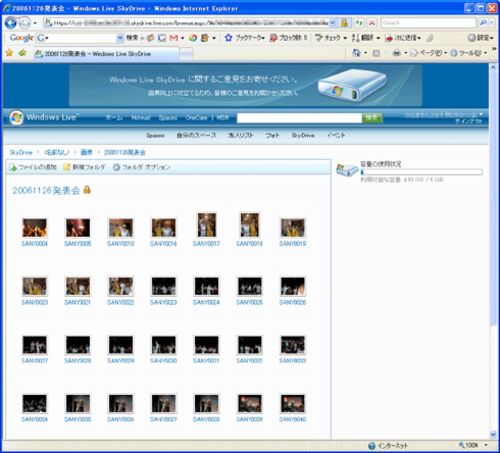The width and height of the screenshot is (500, 453).
Task: Click the browser Forward arrow button
Action: click(24, 23)
